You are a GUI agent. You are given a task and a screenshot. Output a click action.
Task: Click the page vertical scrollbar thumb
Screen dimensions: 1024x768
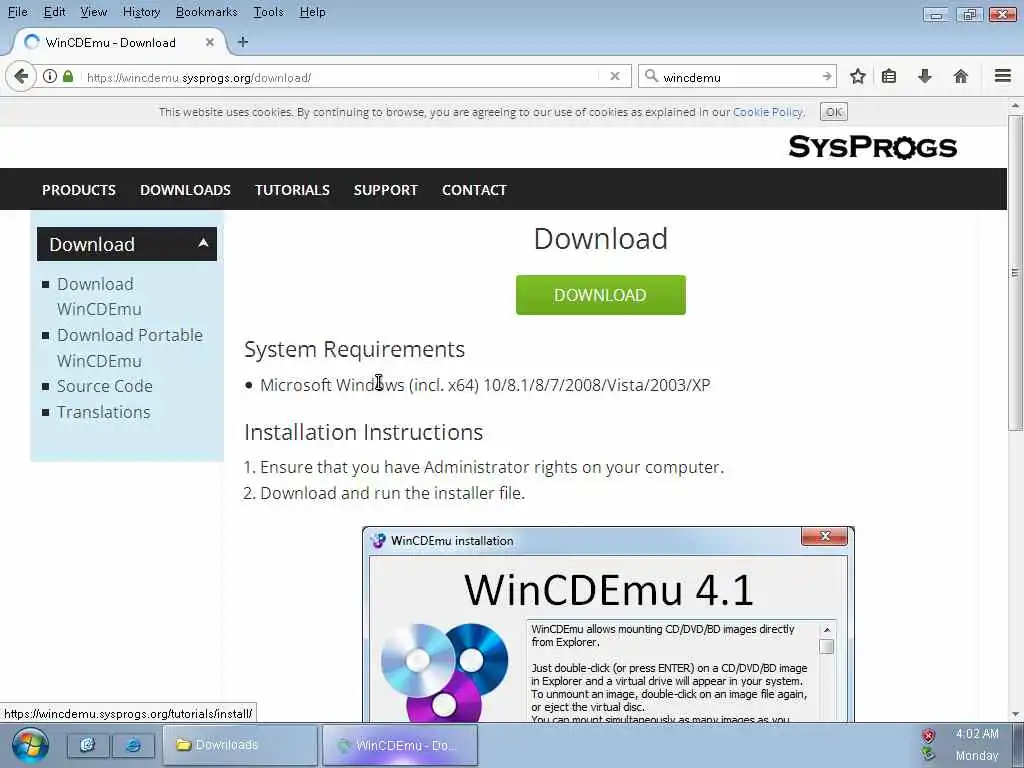pos(1015,272)
